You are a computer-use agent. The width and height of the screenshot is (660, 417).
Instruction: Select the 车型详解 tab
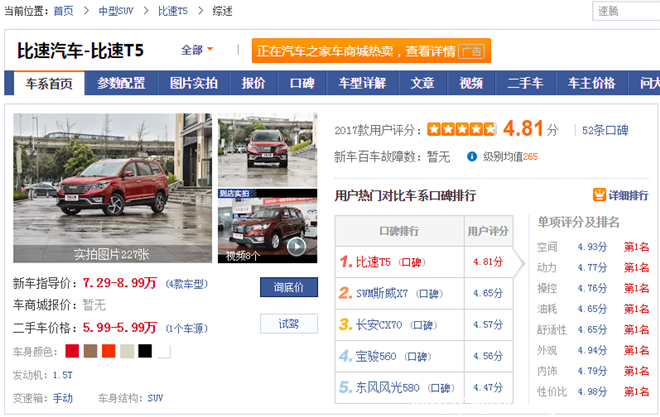pyautogui.click(x=362, y=84)
